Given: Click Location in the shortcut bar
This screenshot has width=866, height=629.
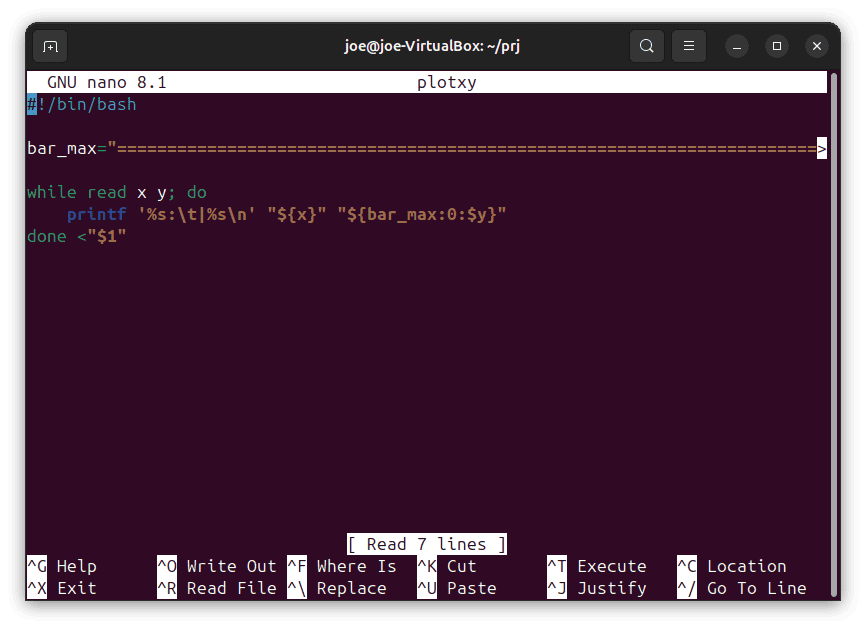Looking at the screenshot, I should (744, 566).
